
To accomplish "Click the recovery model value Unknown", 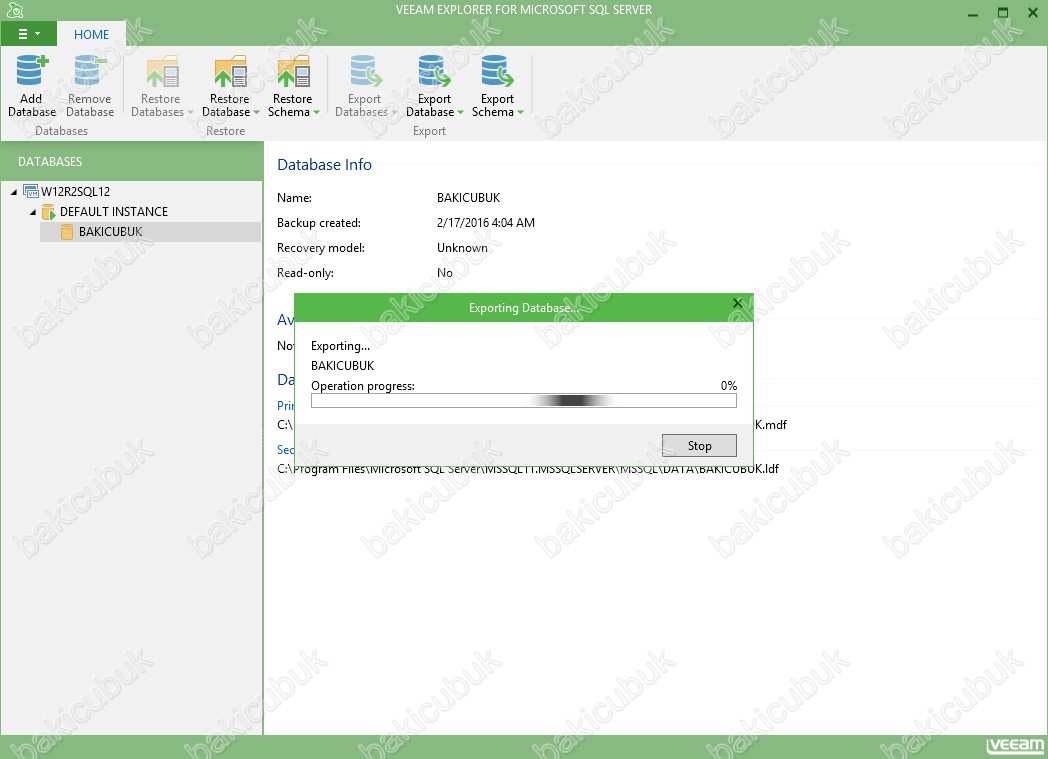I will (462, 248).
